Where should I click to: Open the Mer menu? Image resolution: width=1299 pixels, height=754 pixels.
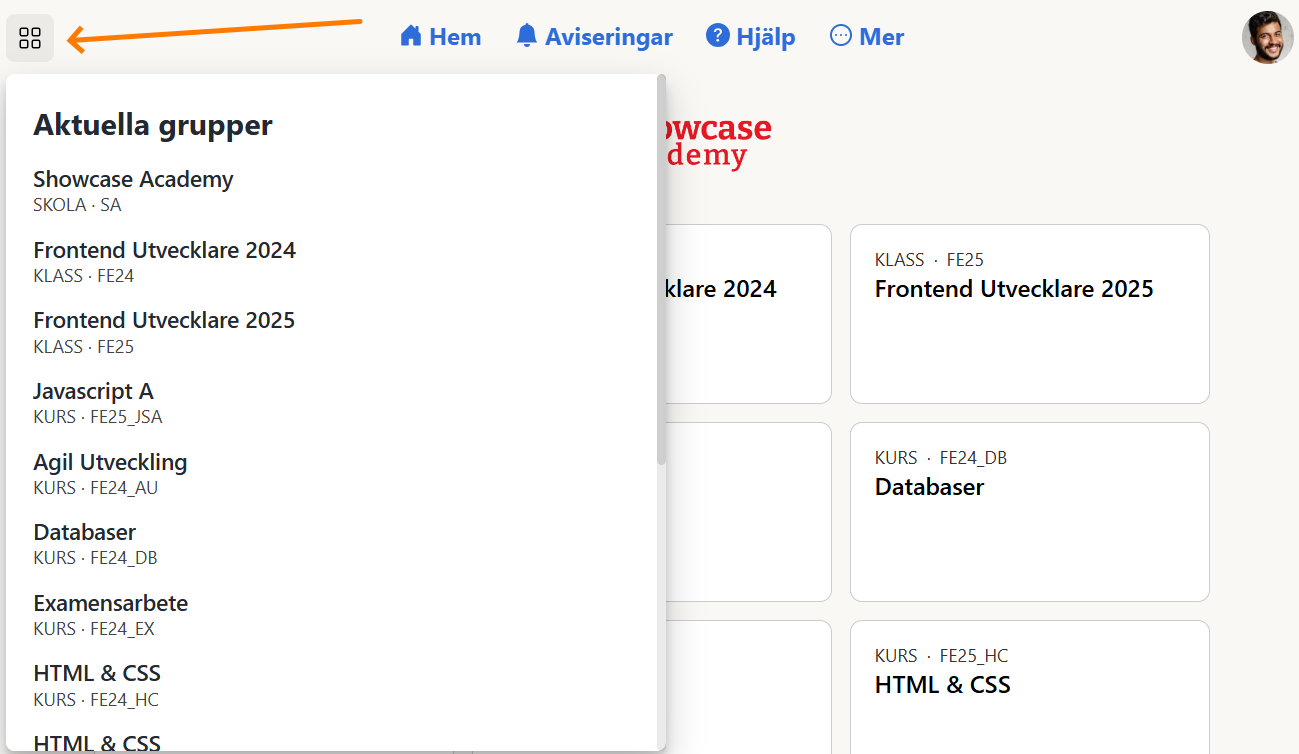coord(880,37)
